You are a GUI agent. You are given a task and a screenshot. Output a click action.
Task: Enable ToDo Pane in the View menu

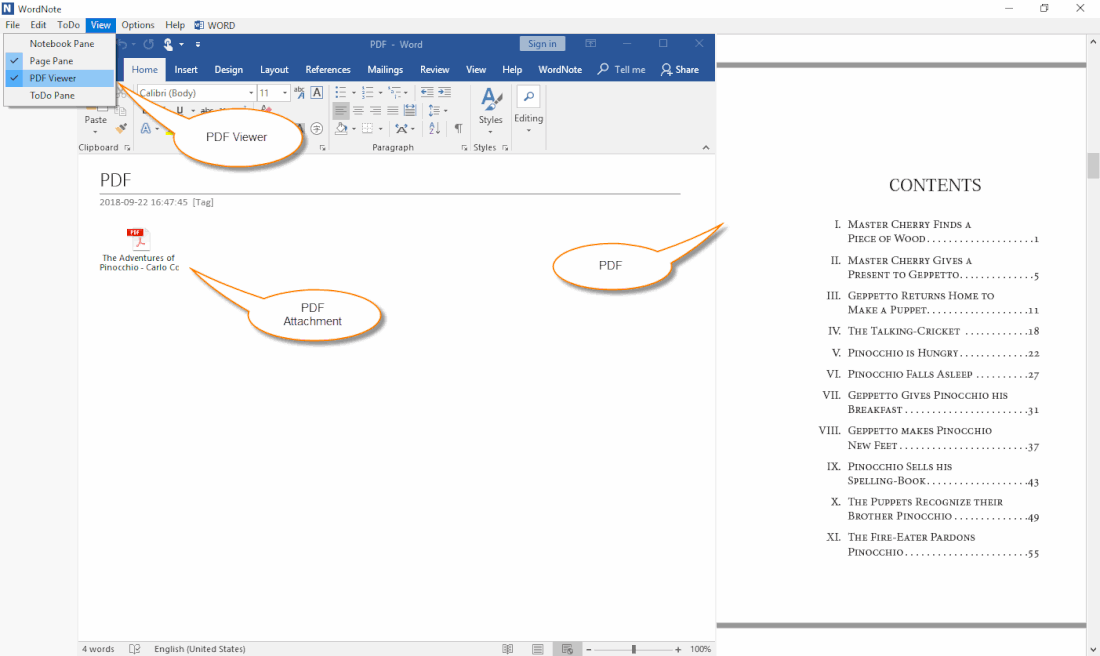click(60, 95)
